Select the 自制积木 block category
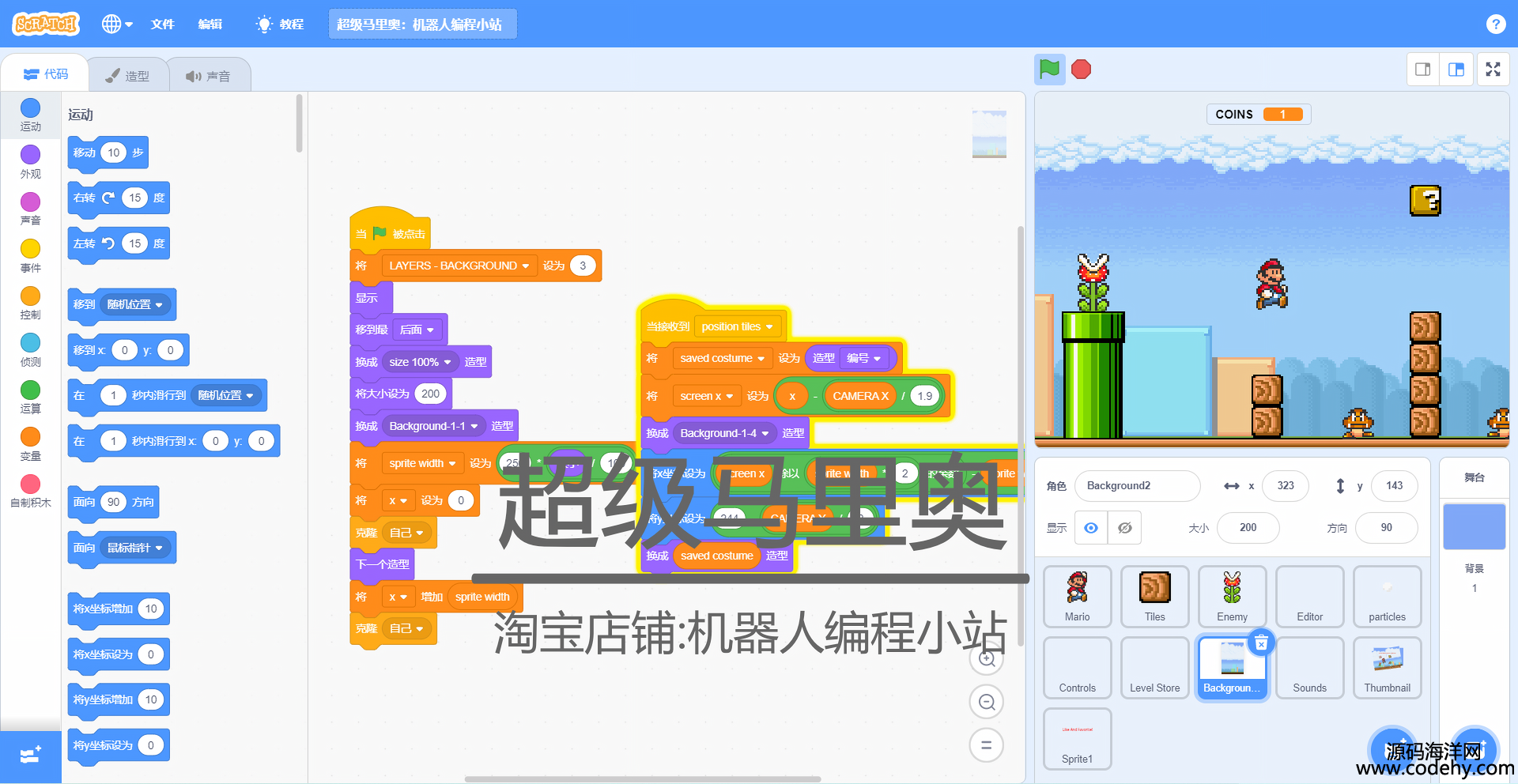The height and width of the screenshot is (784, 1518). [x=30, y=491]
